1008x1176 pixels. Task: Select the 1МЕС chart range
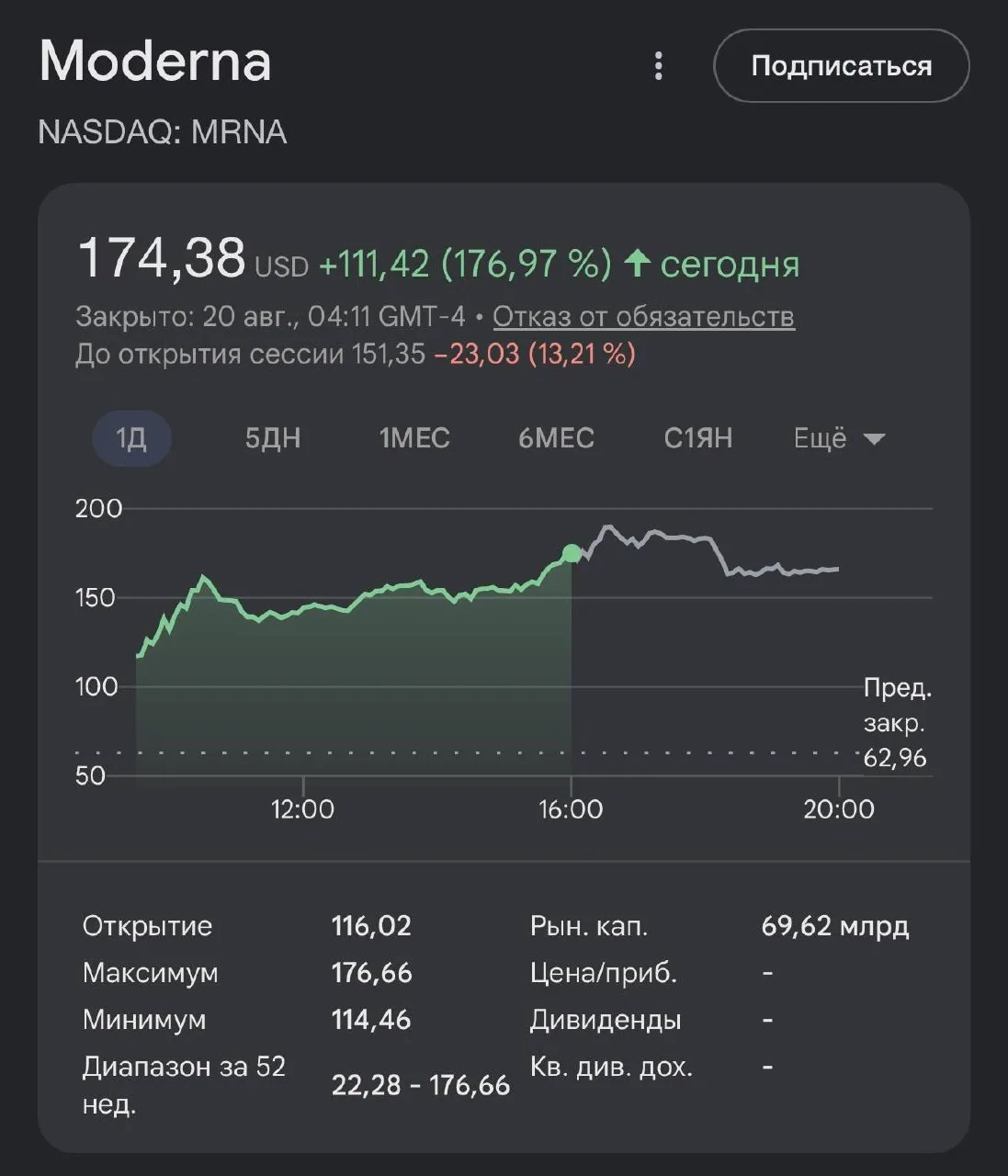point(414,438)
